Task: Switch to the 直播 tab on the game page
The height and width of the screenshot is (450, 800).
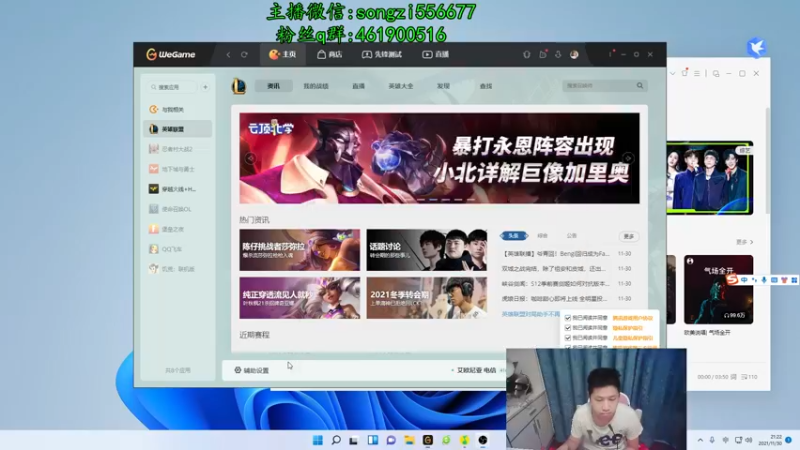Action: coord(359,86)
